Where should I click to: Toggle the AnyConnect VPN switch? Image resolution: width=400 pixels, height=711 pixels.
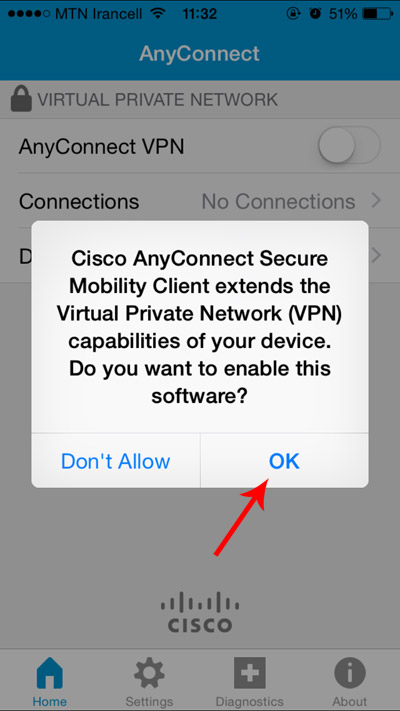[349, 146]
